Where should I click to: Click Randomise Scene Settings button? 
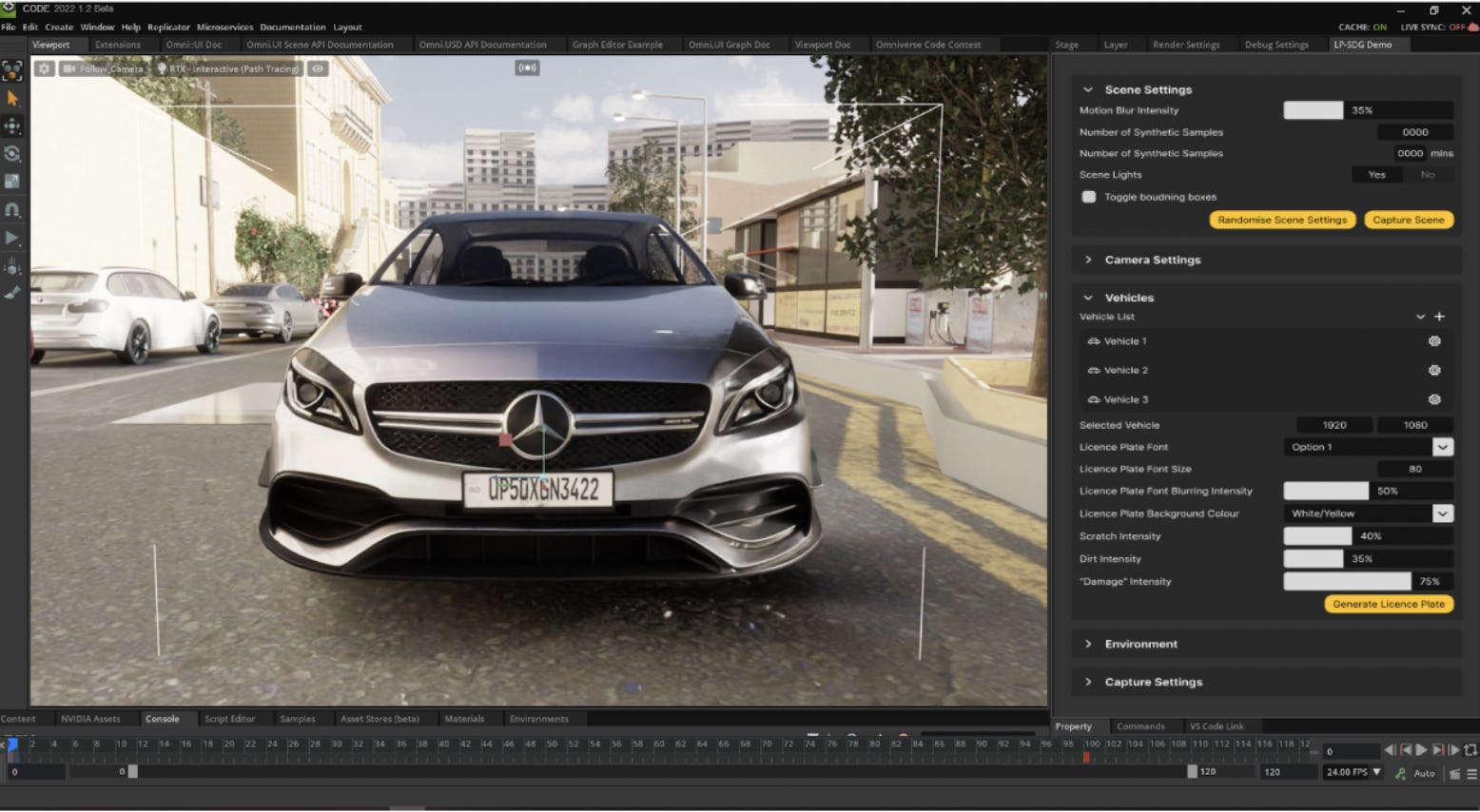[x=1282, y=220]
